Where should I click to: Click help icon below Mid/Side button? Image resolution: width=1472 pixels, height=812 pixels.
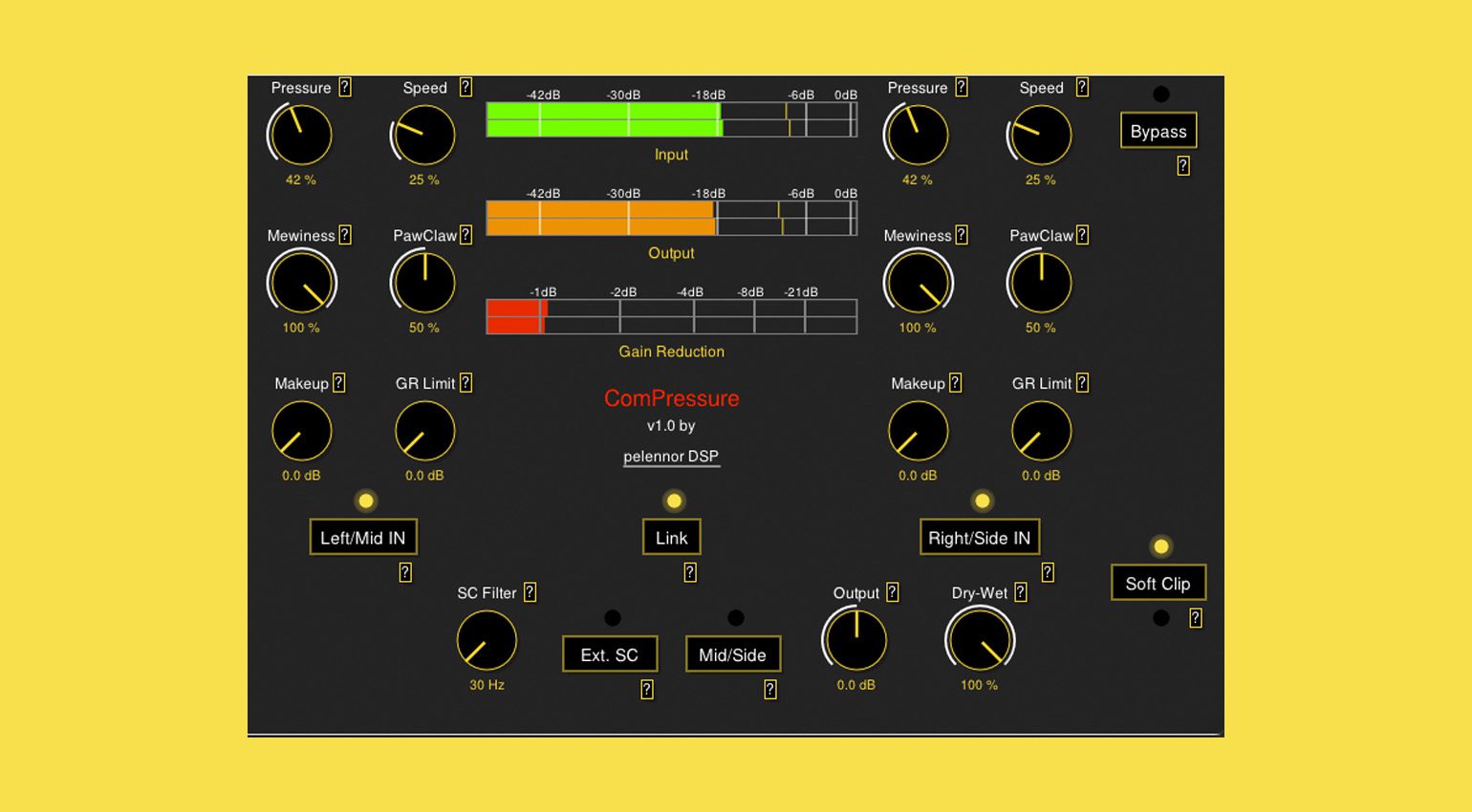pyautogui.click(x=770, y=690)
